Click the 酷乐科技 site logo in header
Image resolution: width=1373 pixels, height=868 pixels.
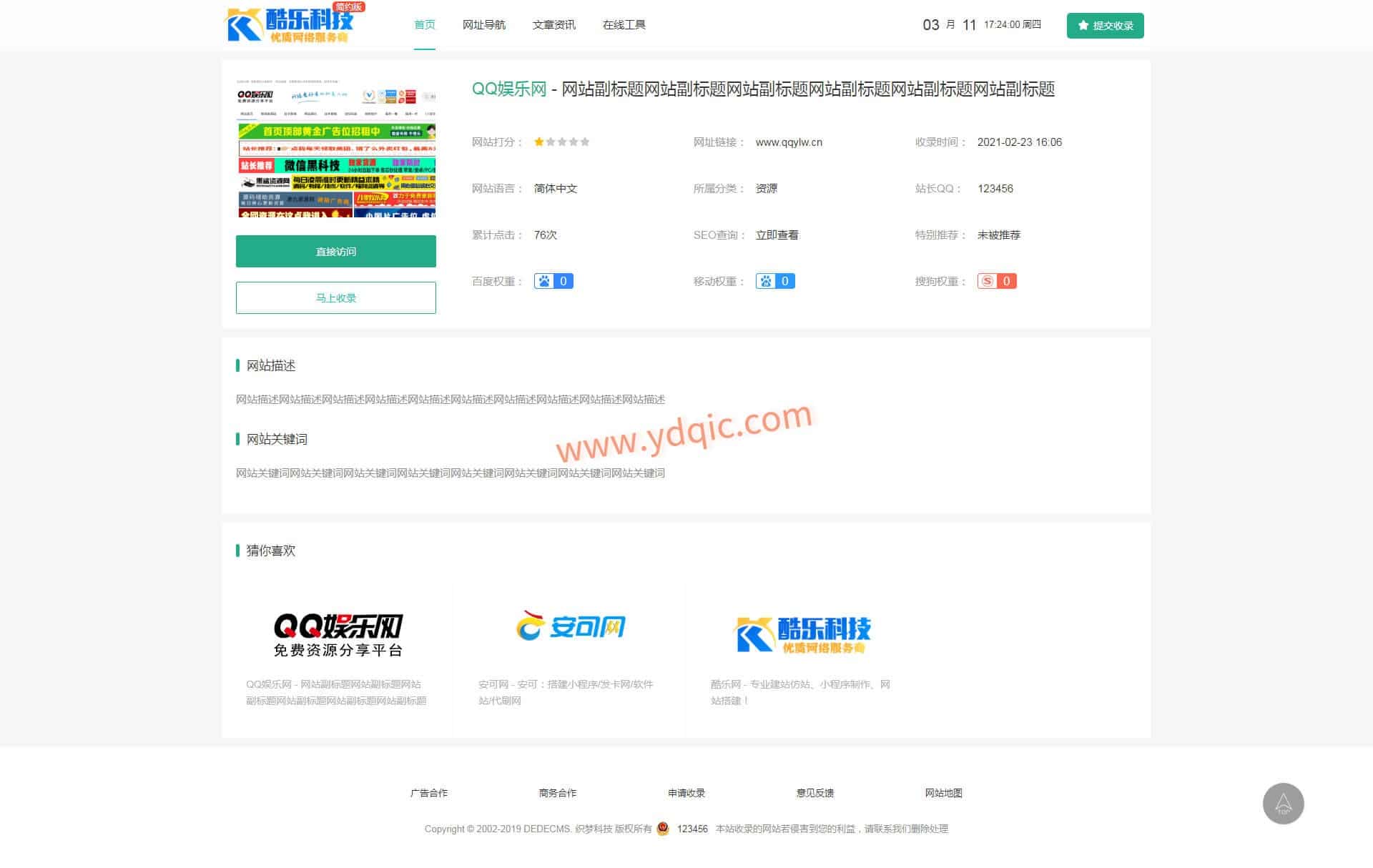pyautogui.click(x=295, y=24)
